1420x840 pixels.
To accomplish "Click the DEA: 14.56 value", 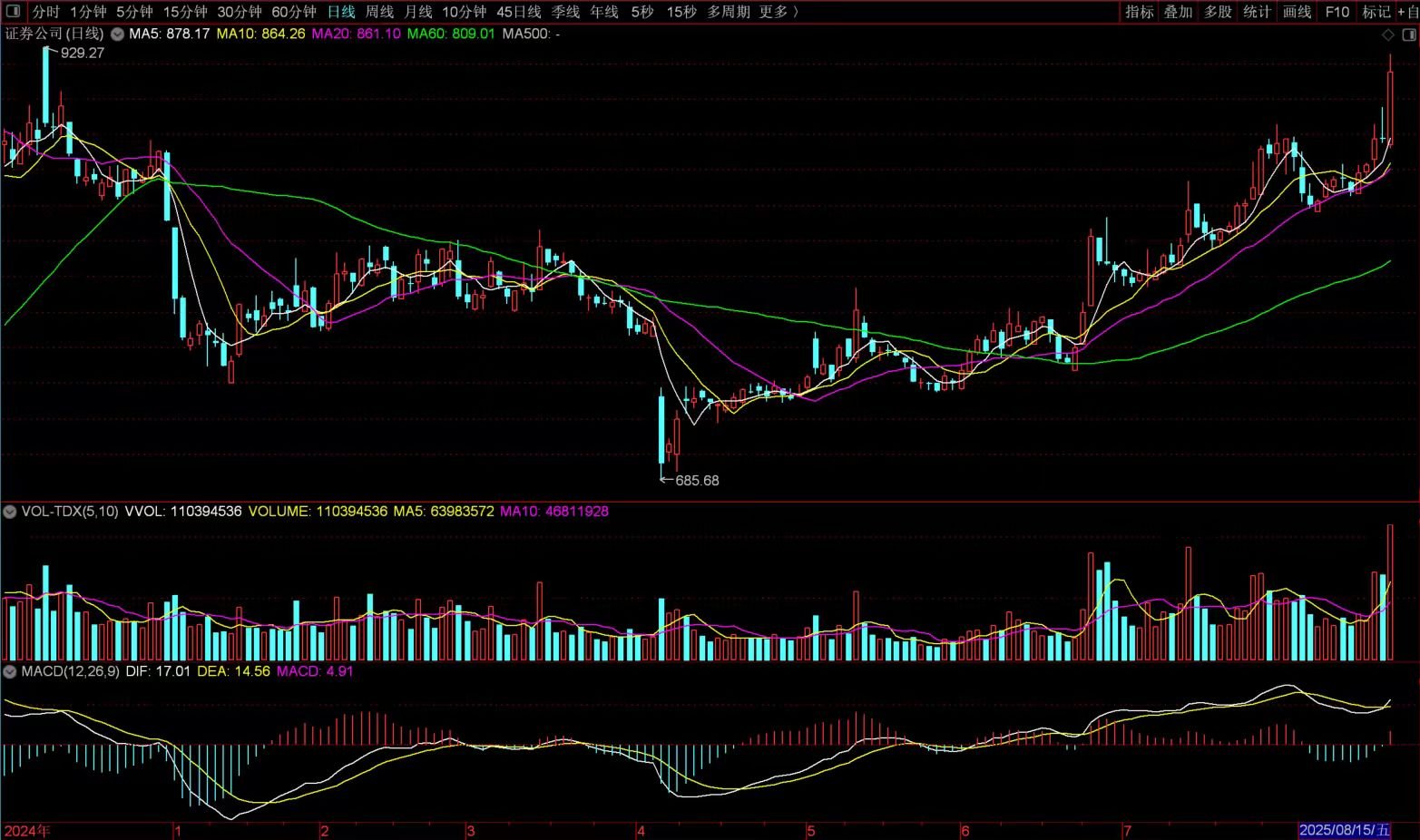I will coord(233,671).
